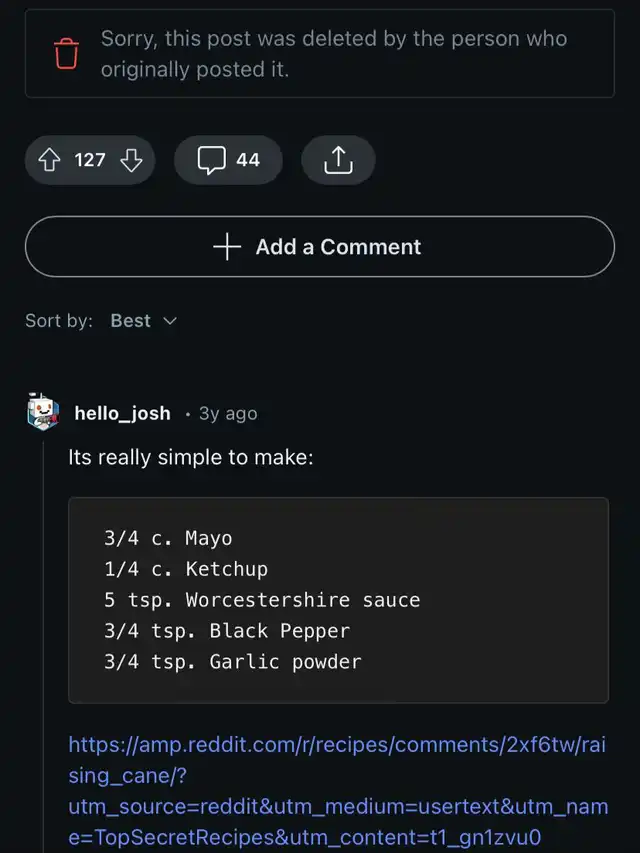The width and height of the screenshot is (640, 853).
Task: Click the Mayo line in the recipe block
Action: [x=168, y=538]
